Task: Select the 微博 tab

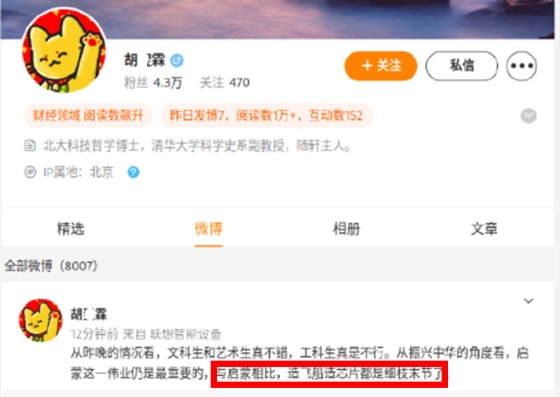Action: [x=209, y=229]
